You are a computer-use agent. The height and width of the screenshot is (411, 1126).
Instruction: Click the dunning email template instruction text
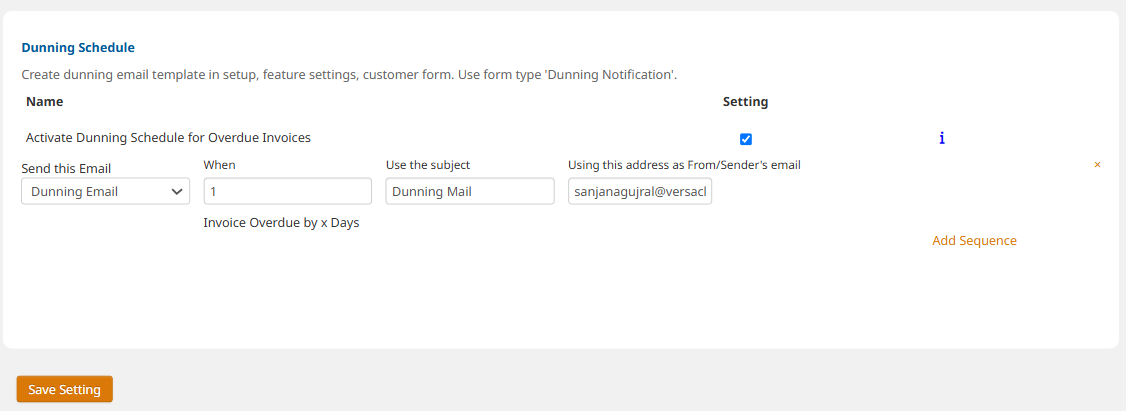(350, 74)
